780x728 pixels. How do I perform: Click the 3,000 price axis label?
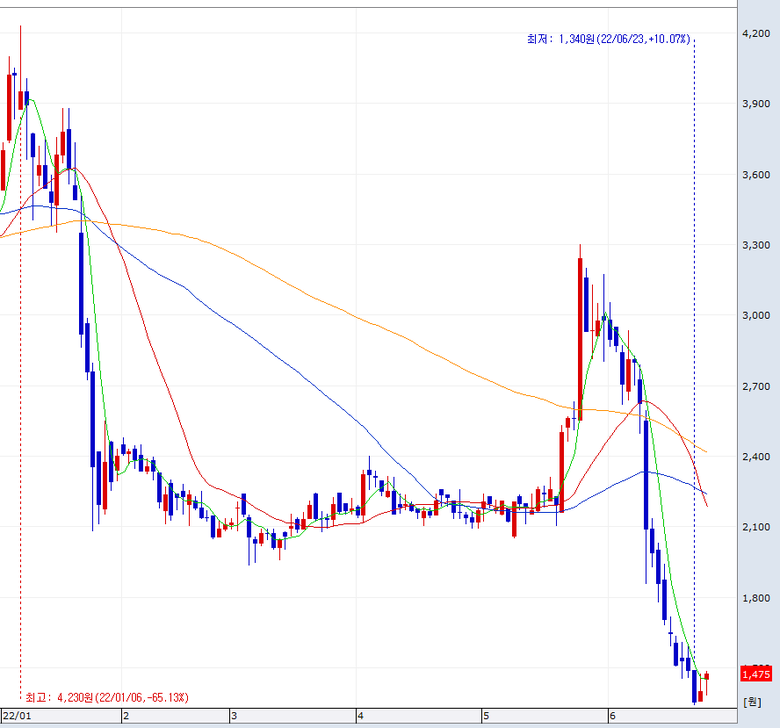(x=756, y=315)
